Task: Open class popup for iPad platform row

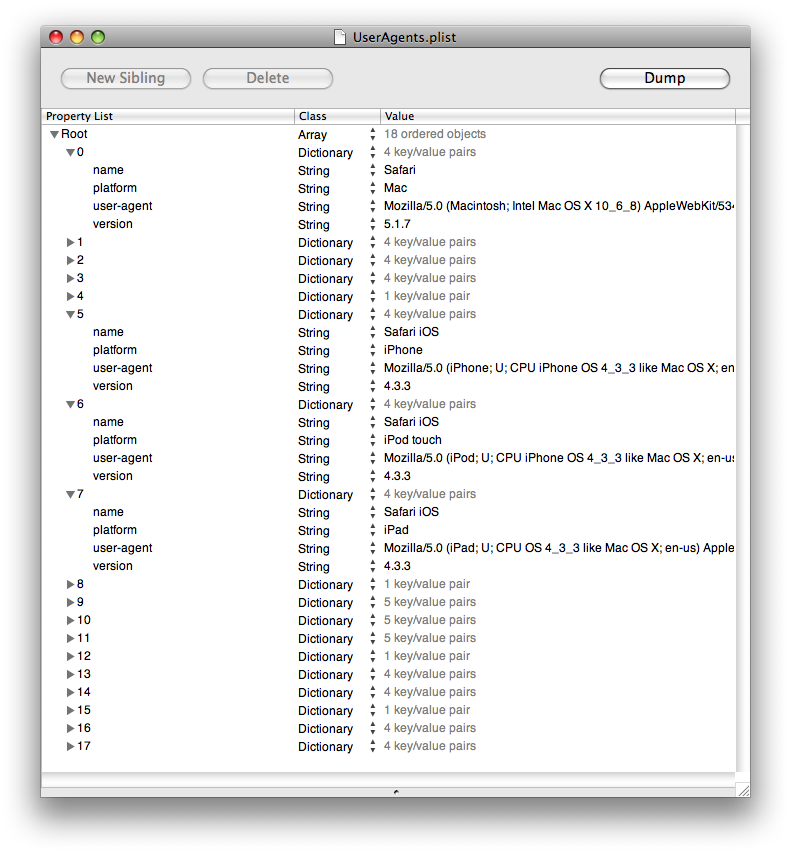Action: [x=372, y=530]
